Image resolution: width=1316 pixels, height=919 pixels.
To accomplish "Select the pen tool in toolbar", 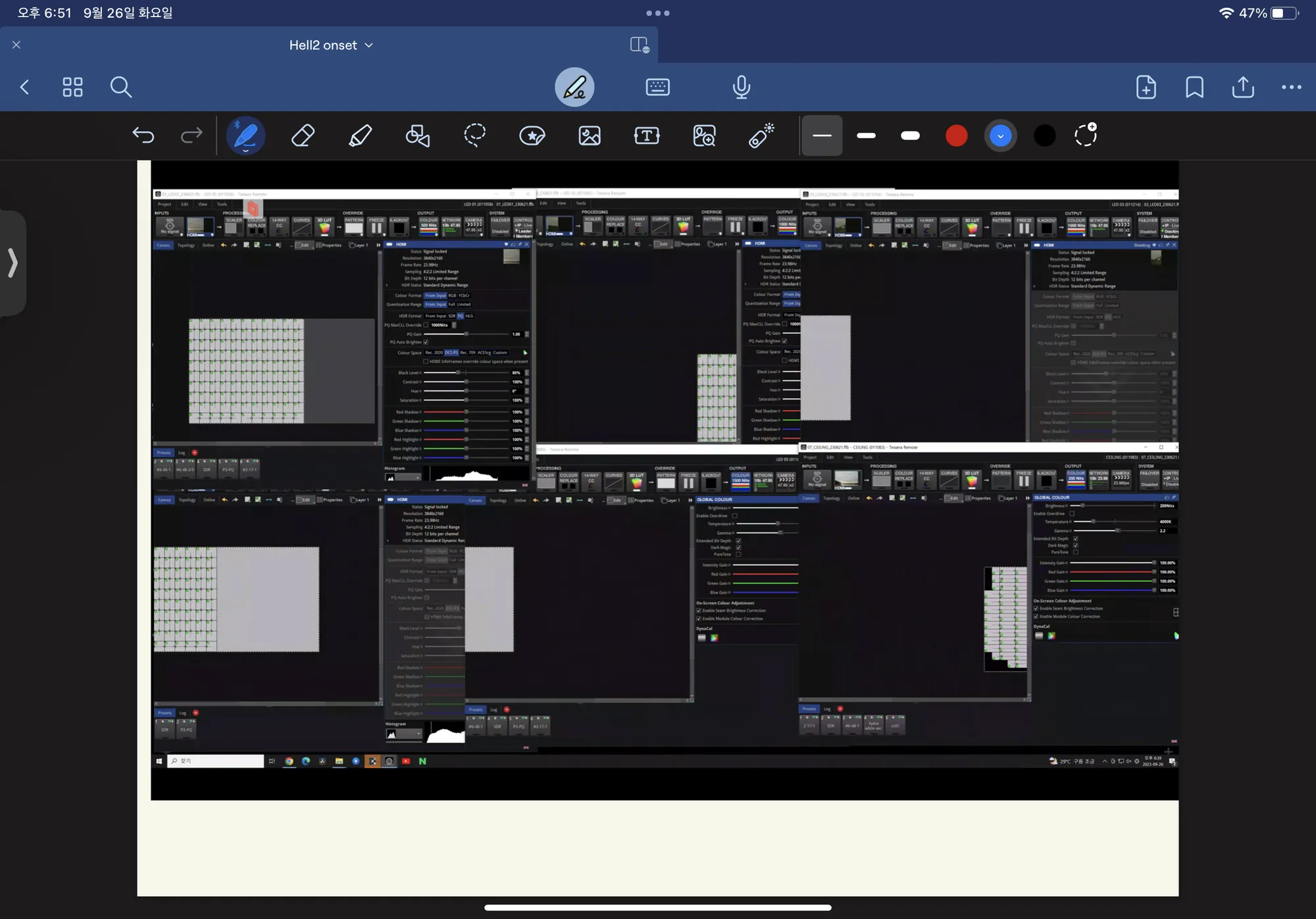I will pyautogui.click(x=245, y=136).
